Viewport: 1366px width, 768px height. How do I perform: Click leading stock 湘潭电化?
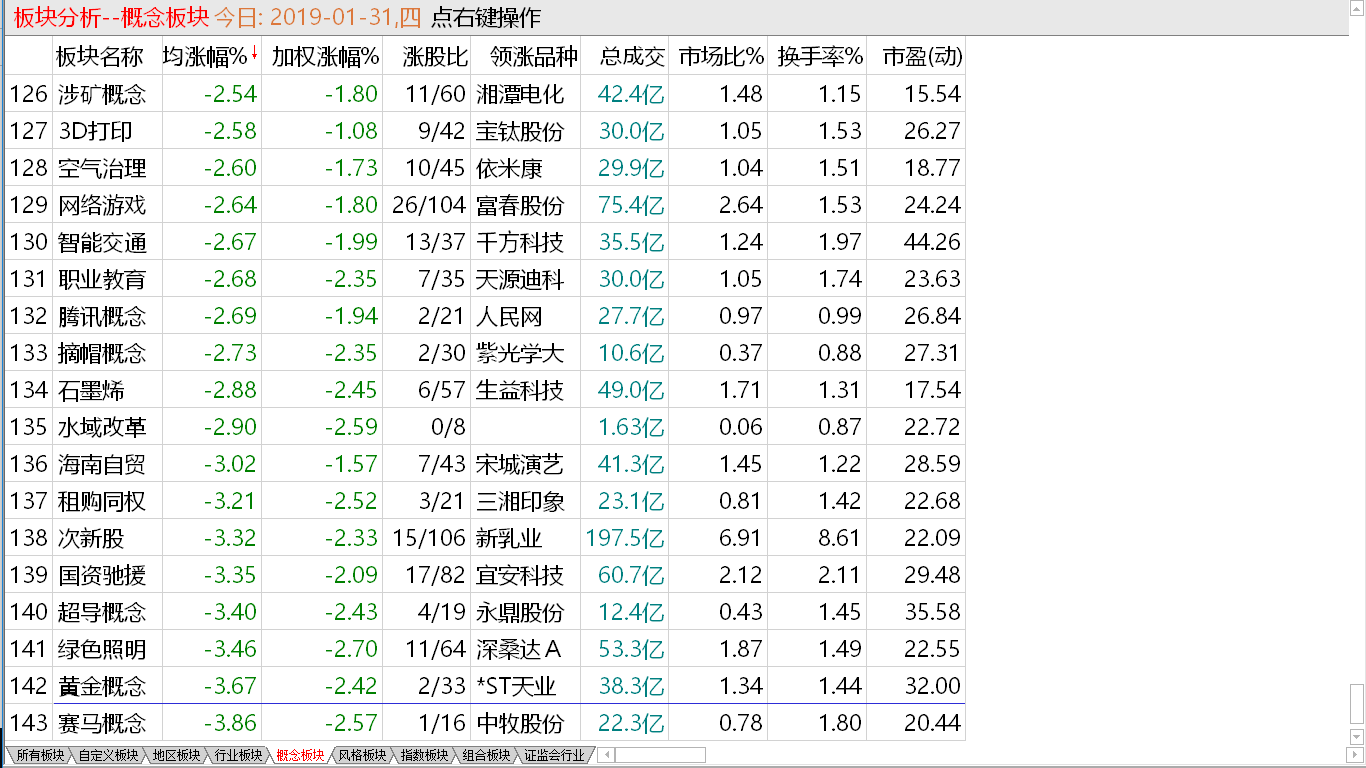coord(520,94)
